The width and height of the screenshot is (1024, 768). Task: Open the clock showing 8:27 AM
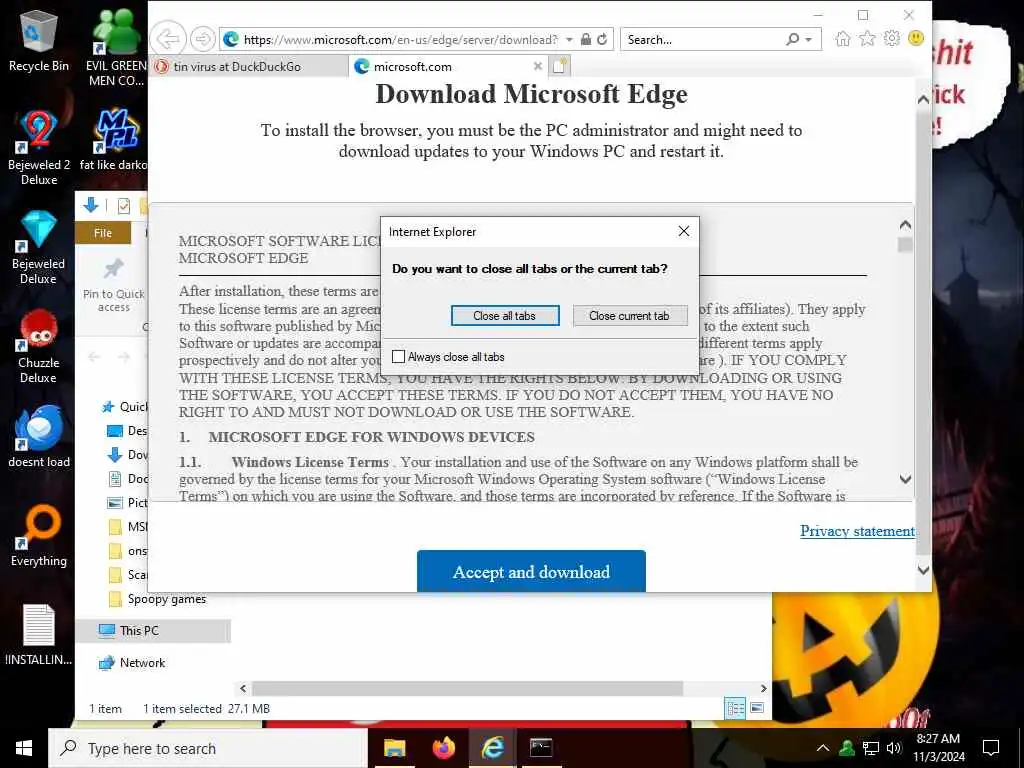(x=939, y=748)
